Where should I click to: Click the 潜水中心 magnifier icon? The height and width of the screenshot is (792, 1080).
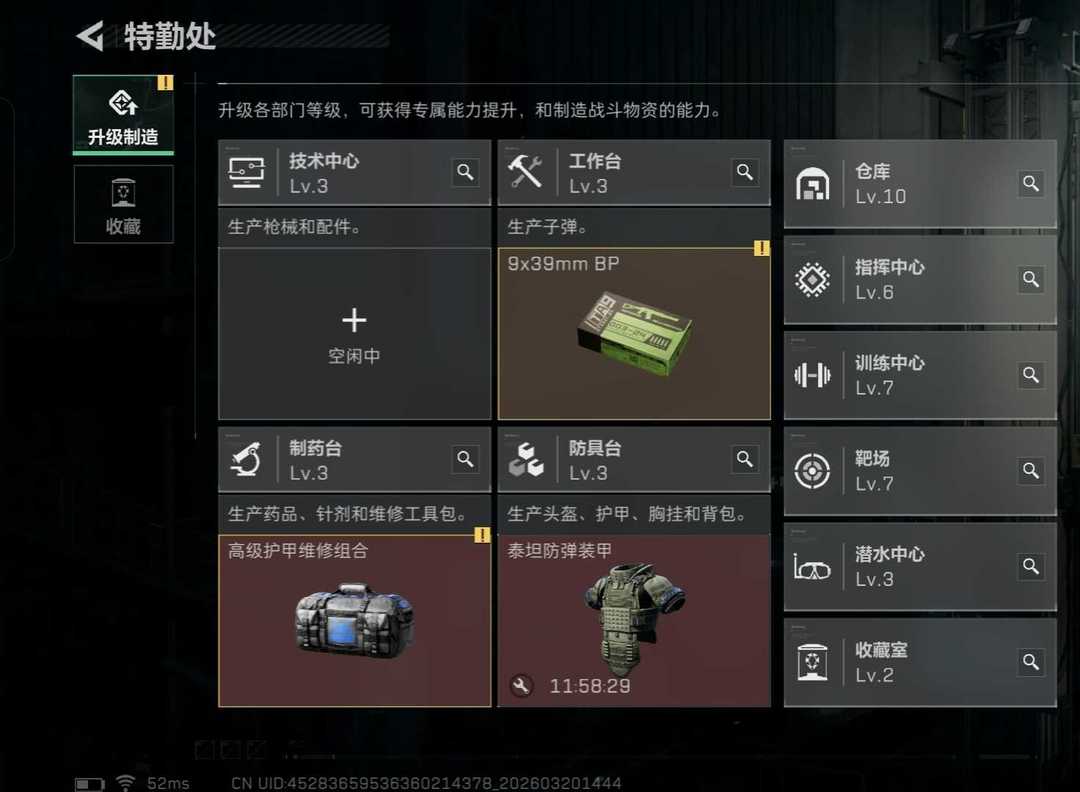pyautogui.click(x=1030, y=566)
